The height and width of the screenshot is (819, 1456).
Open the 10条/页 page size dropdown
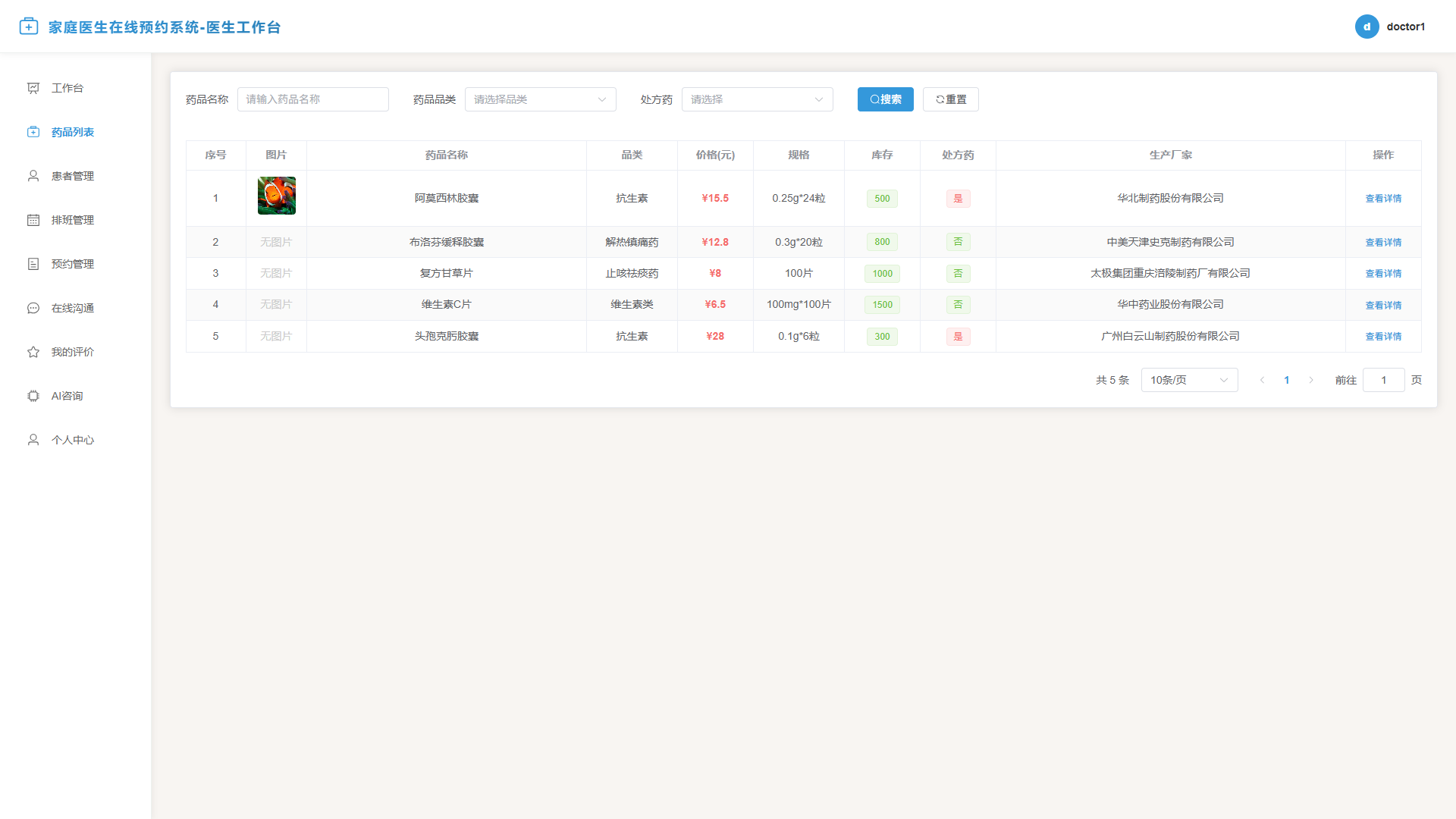pos(1189,380)
